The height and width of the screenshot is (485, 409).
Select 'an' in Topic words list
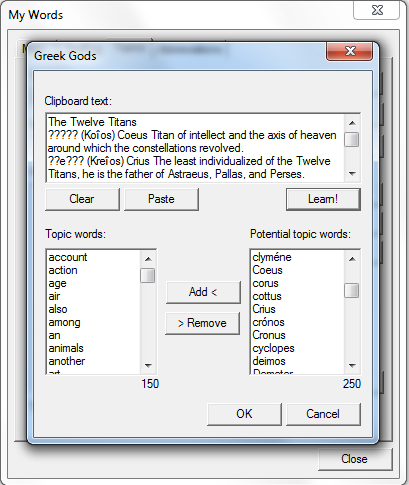pyautogui.click(x=93, y=335)
